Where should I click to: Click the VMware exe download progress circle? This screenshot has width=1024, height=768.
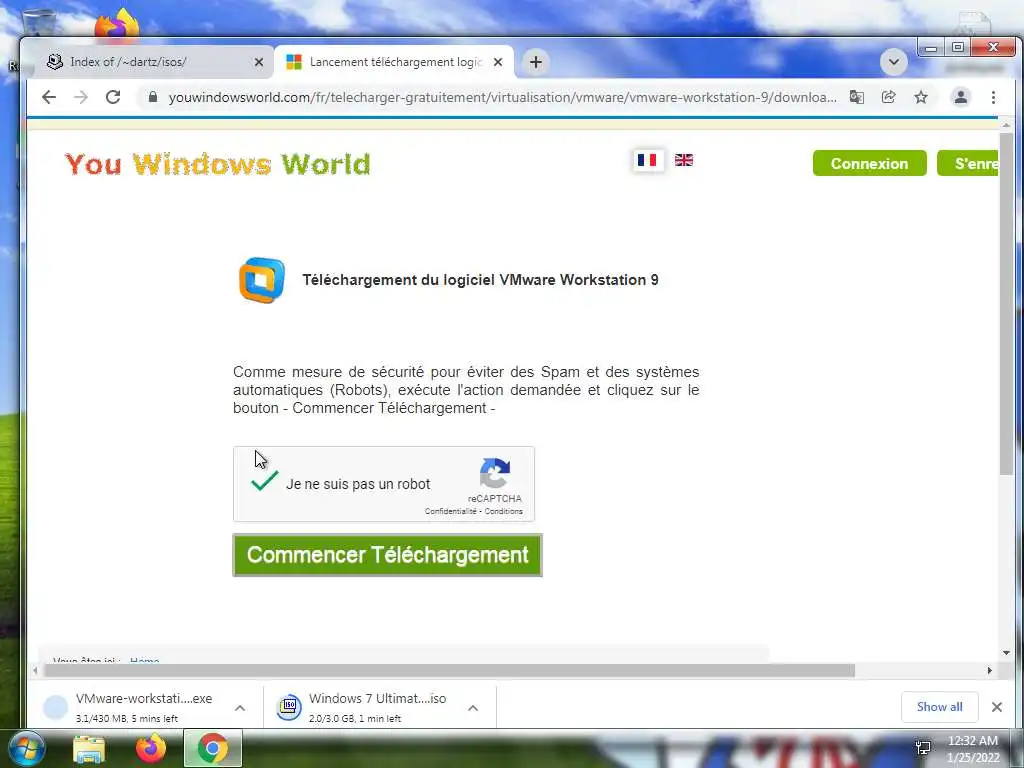(x=56, y=707)
